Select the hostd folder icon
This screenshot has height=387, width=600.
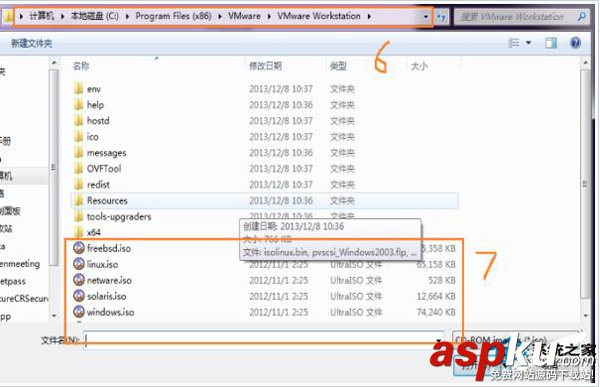click(78, 121)
